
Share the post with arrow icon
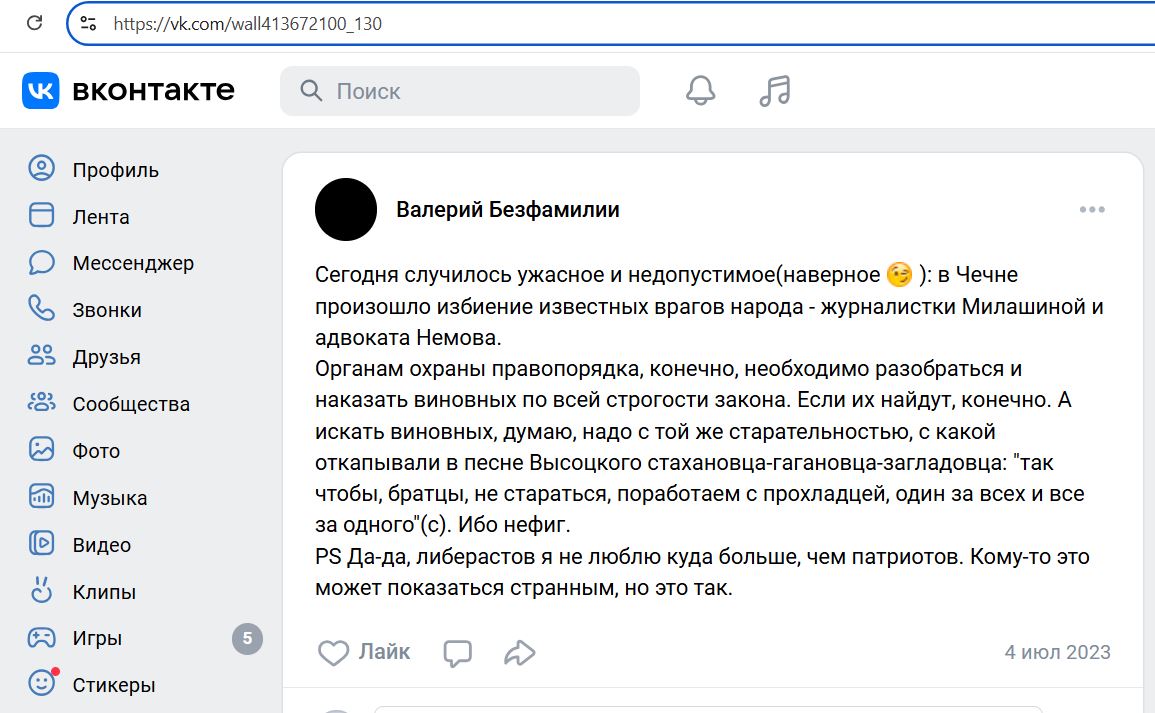pos(519,653)
